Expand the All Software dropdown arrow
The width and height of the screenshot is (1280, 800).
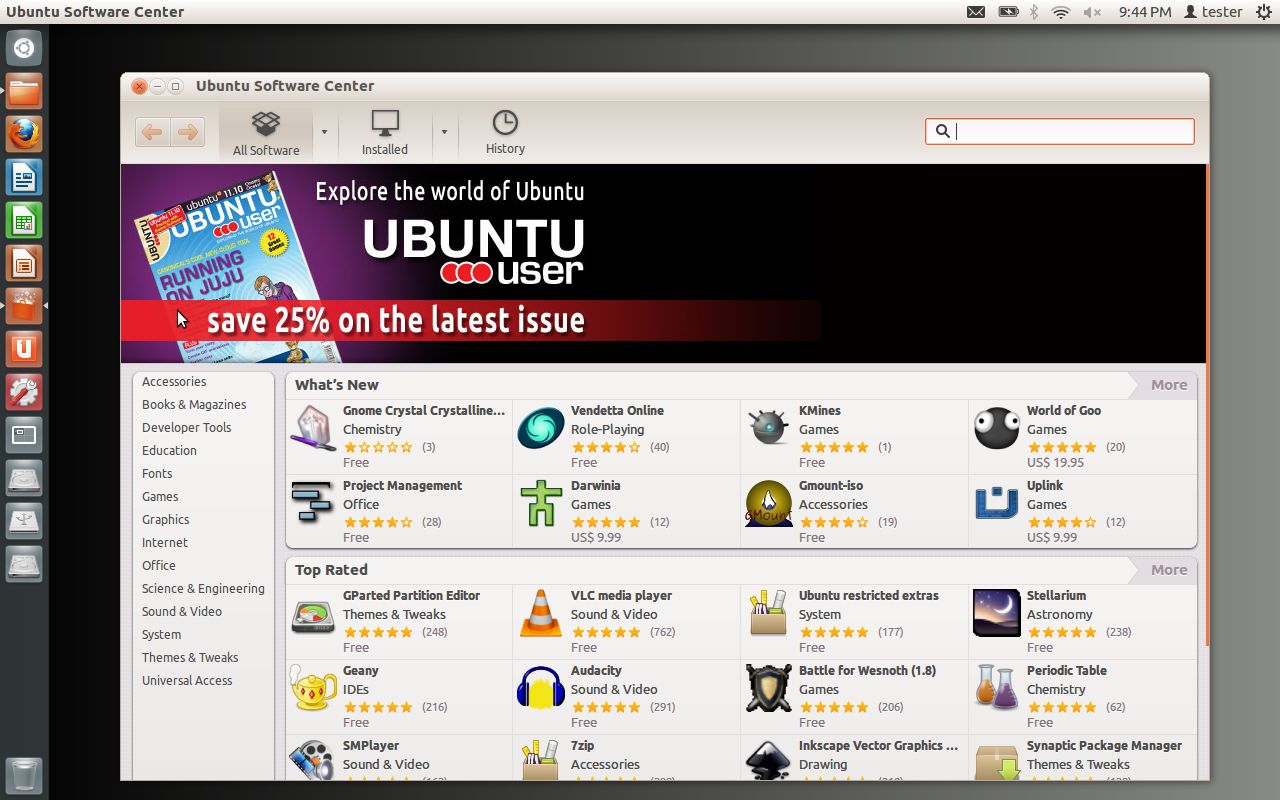pyautogui.click(x=324, y=132)
